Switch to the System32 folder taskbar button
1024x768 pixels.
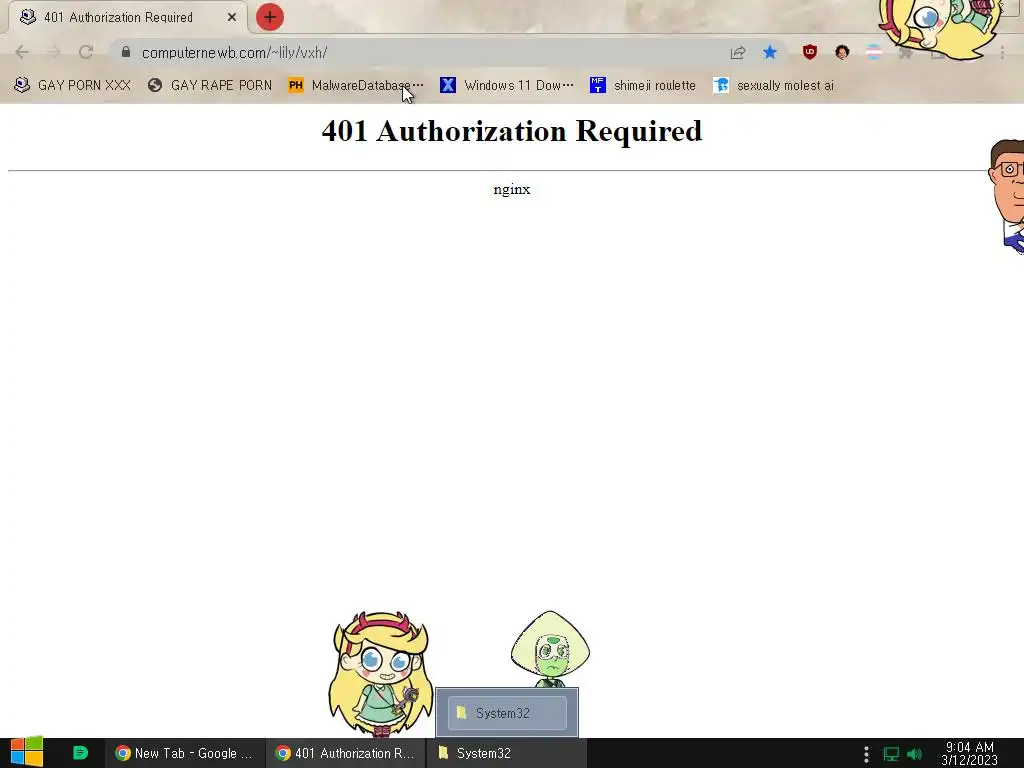(507, 753)
